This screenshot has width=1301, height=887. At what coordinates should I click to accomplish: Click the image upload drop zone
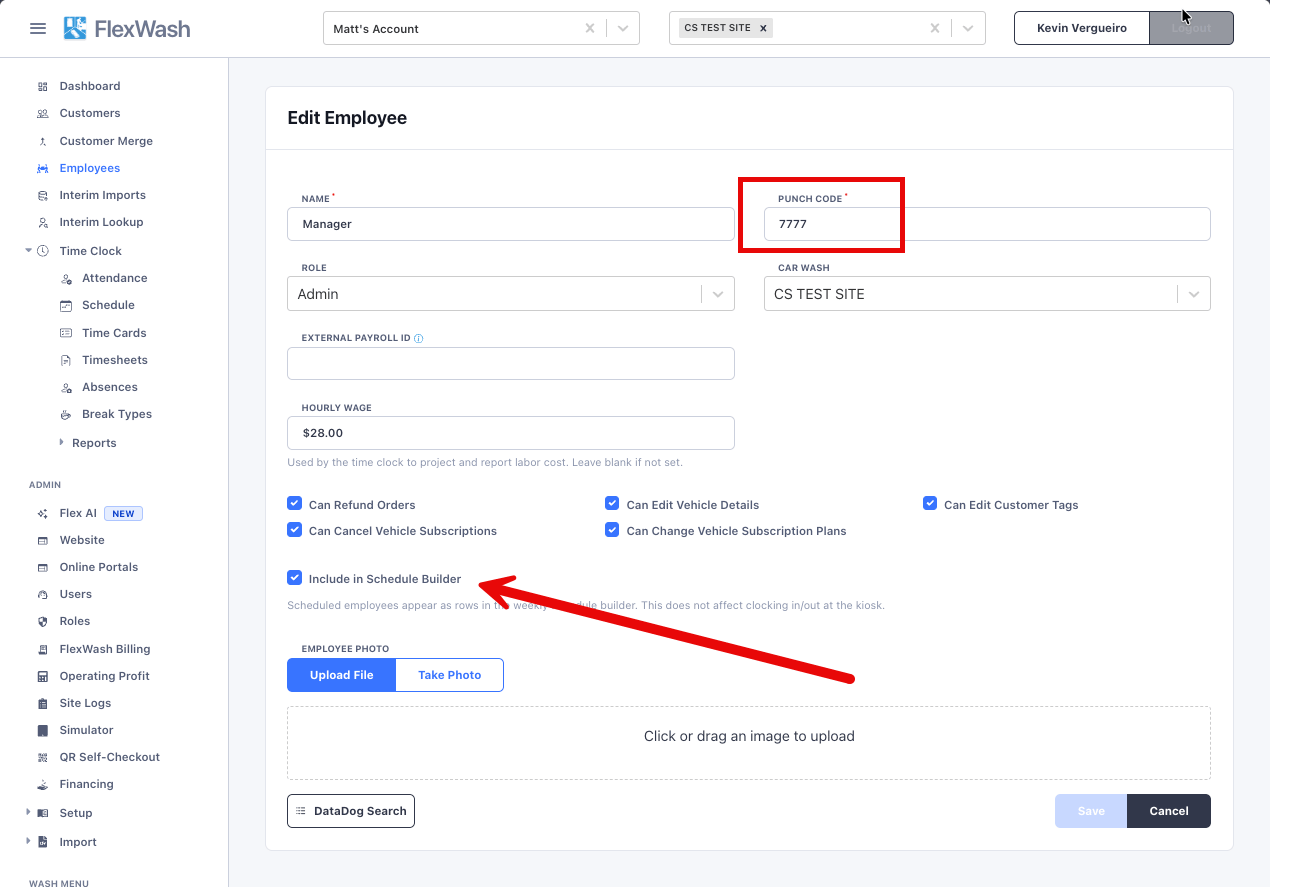click(x=749, y=743)
